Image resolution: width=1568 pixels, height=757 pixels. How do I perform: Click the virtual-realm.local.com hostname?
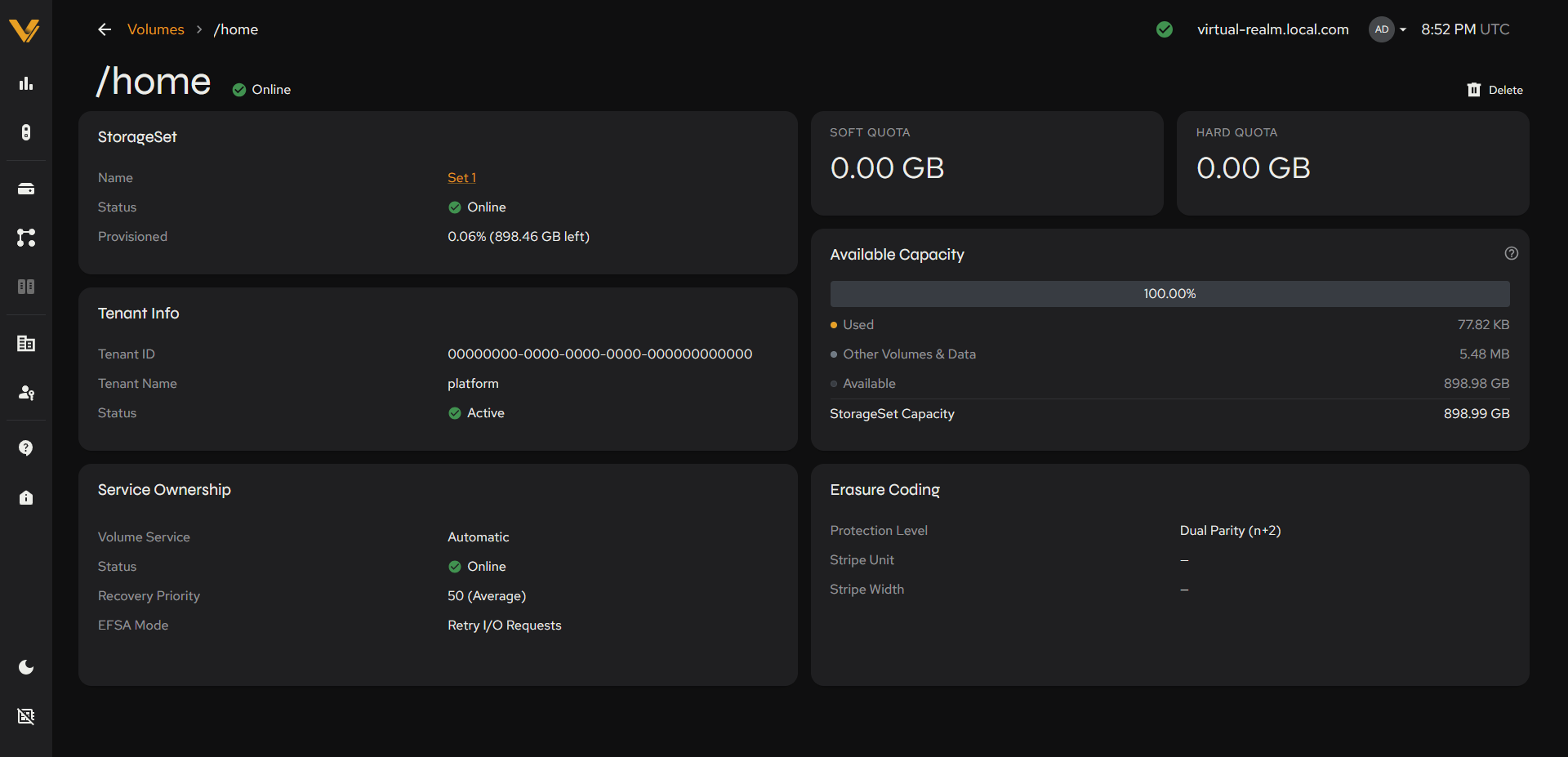click(x=1272, y=29)
